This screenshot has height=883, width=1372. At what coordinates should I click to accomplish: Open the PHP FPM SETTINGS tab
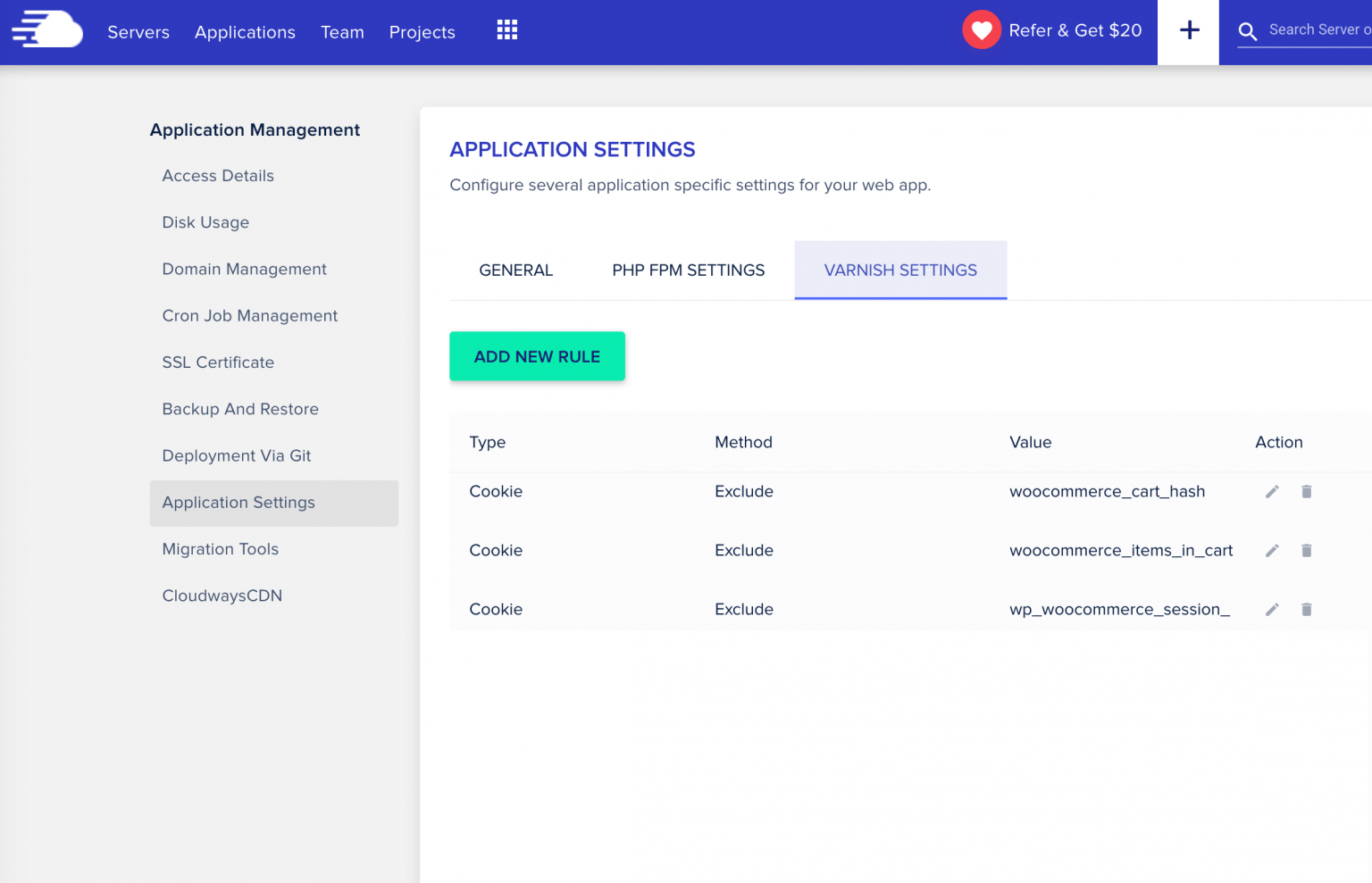[x=688, y=270]
